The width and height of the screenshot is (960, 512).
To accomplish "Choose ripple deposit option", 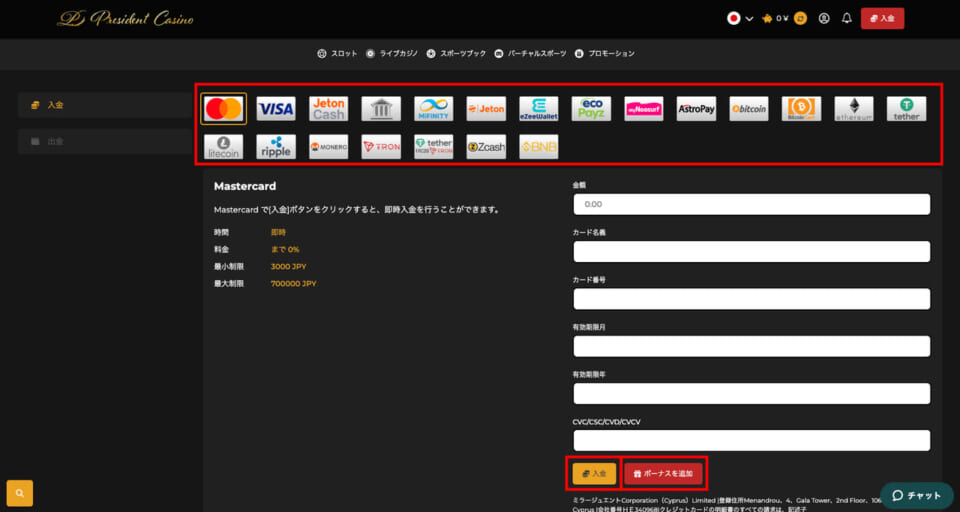I will click(276, 147).
